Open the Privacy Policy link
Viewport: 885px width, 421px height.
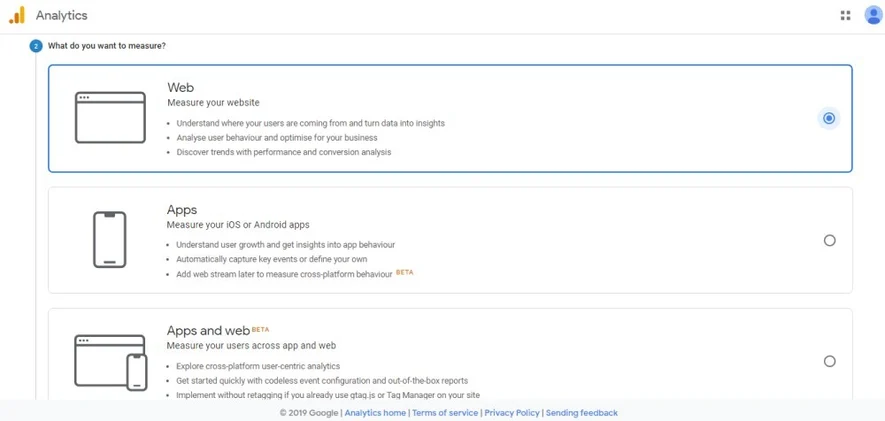pos(512,413)
